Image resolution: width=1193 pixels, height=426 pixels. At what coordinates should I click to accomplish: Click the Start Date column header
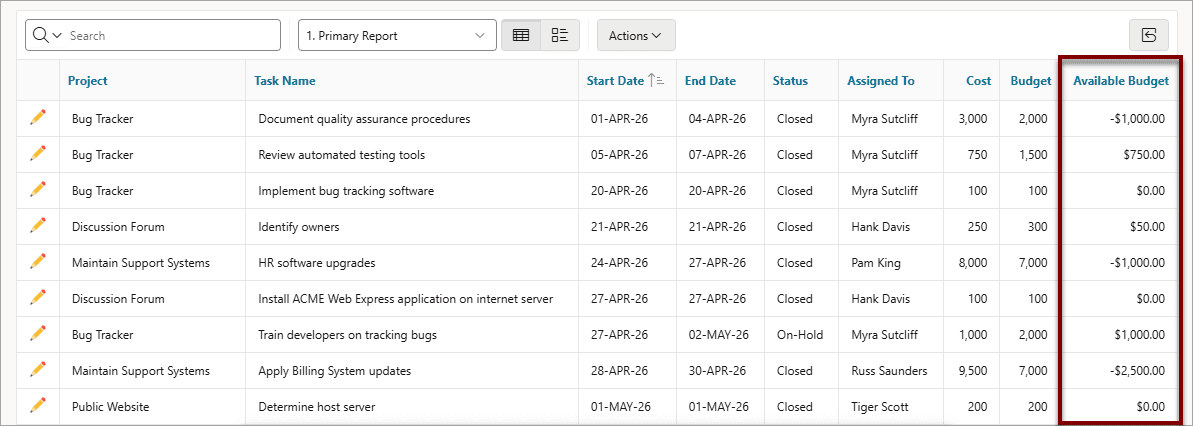pos(615,81)
